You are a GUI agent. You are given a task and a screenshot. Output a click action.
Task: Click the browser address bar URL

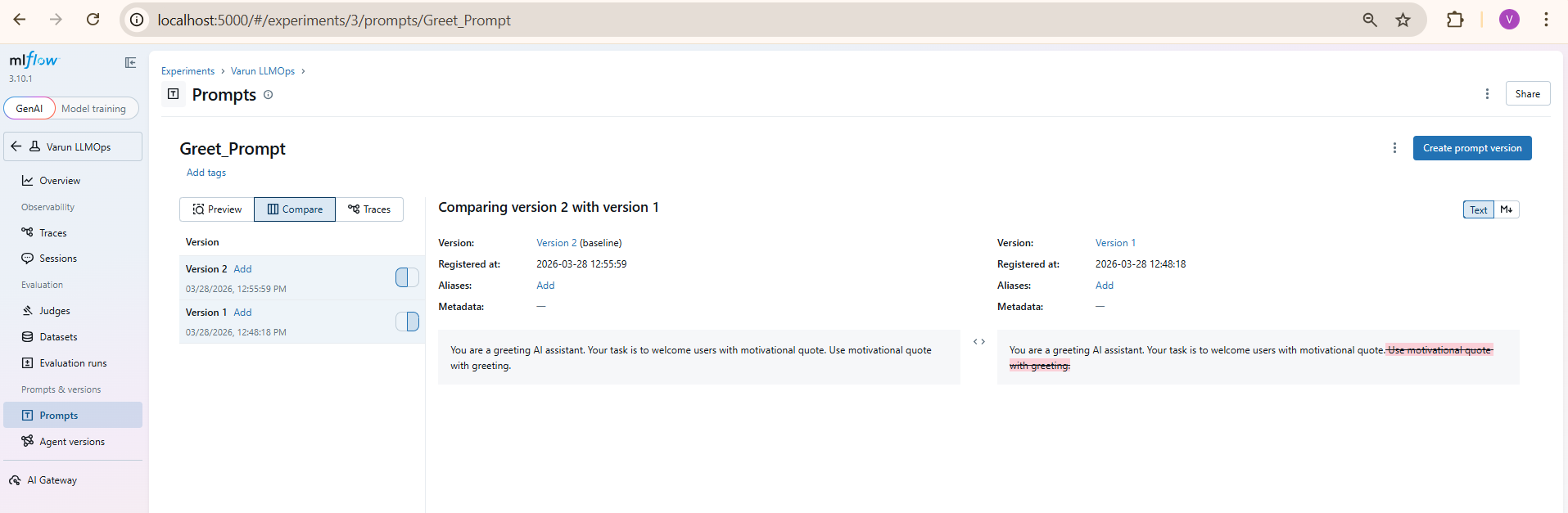(334, 20)
